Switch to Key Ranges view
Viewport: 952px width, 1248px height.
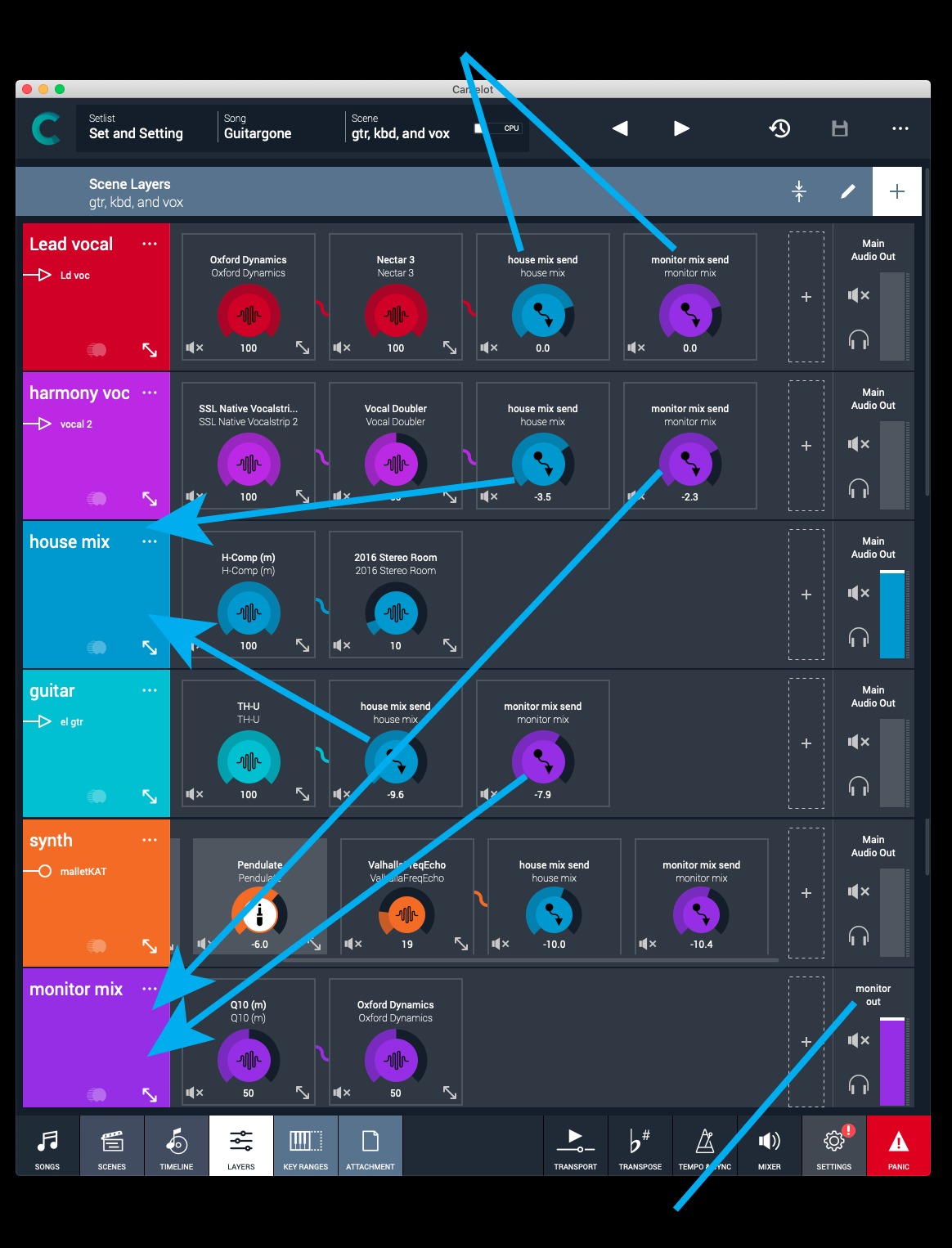point(306,1145)
